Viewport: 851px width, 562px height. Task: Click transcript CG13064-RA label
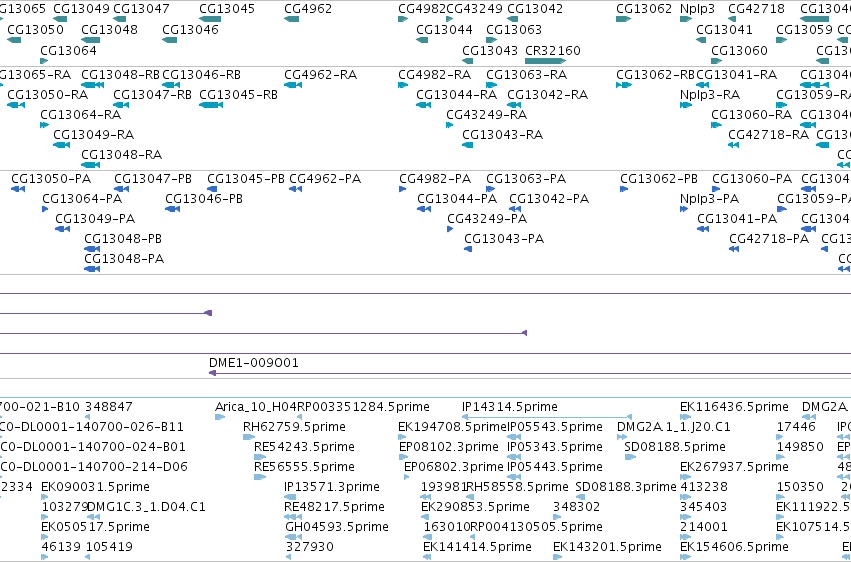(80, 114)
